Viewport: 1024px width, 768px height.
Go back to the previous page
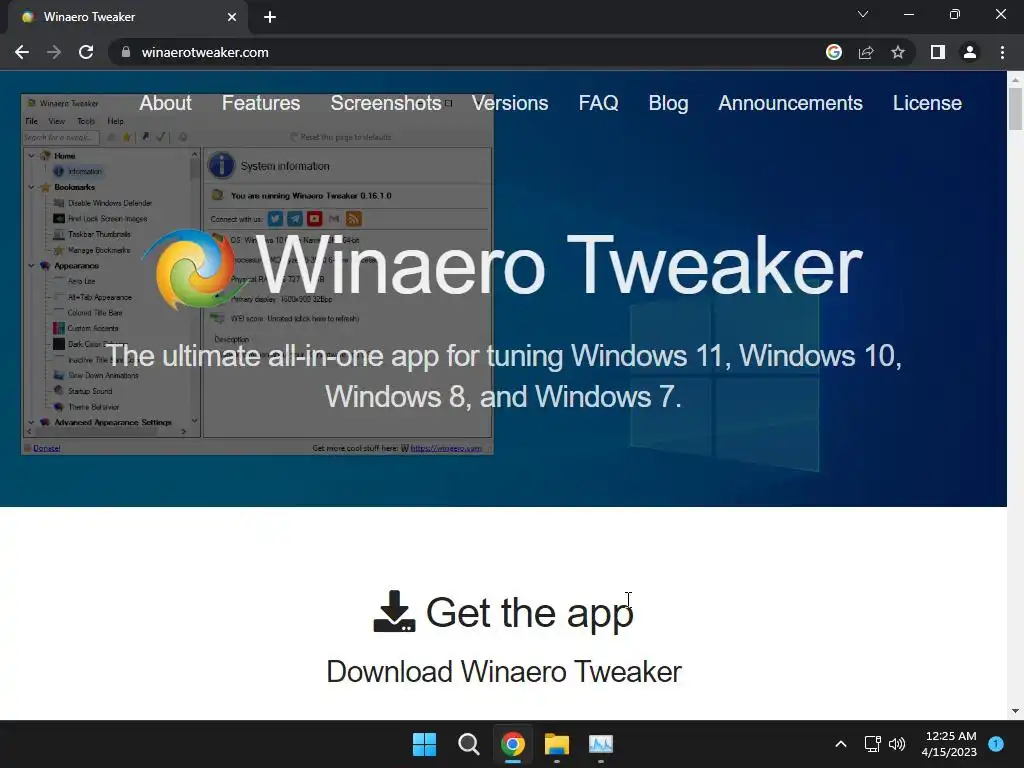(22, 52)
